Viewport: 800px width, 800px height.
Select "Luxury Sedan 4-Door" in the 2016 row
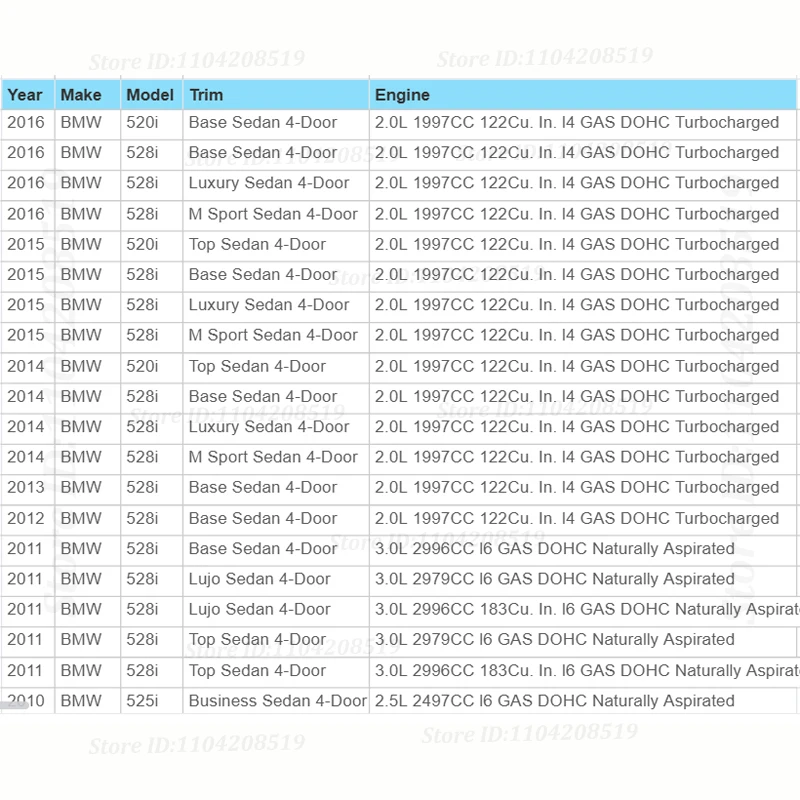pyautogui.click(x=269, y=183)
